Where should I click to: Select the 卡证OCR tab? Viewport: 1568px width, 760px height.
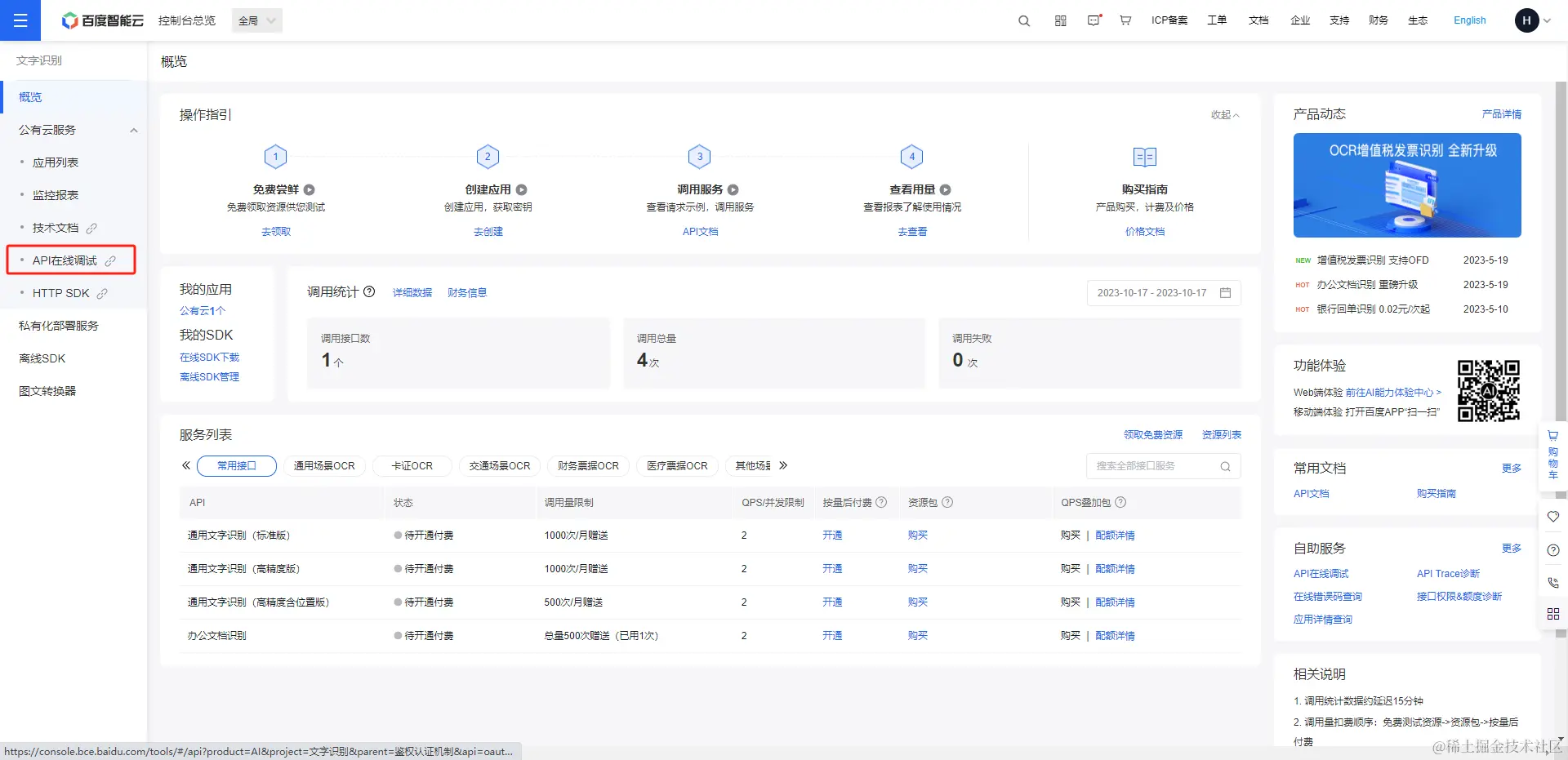point(412,466)
